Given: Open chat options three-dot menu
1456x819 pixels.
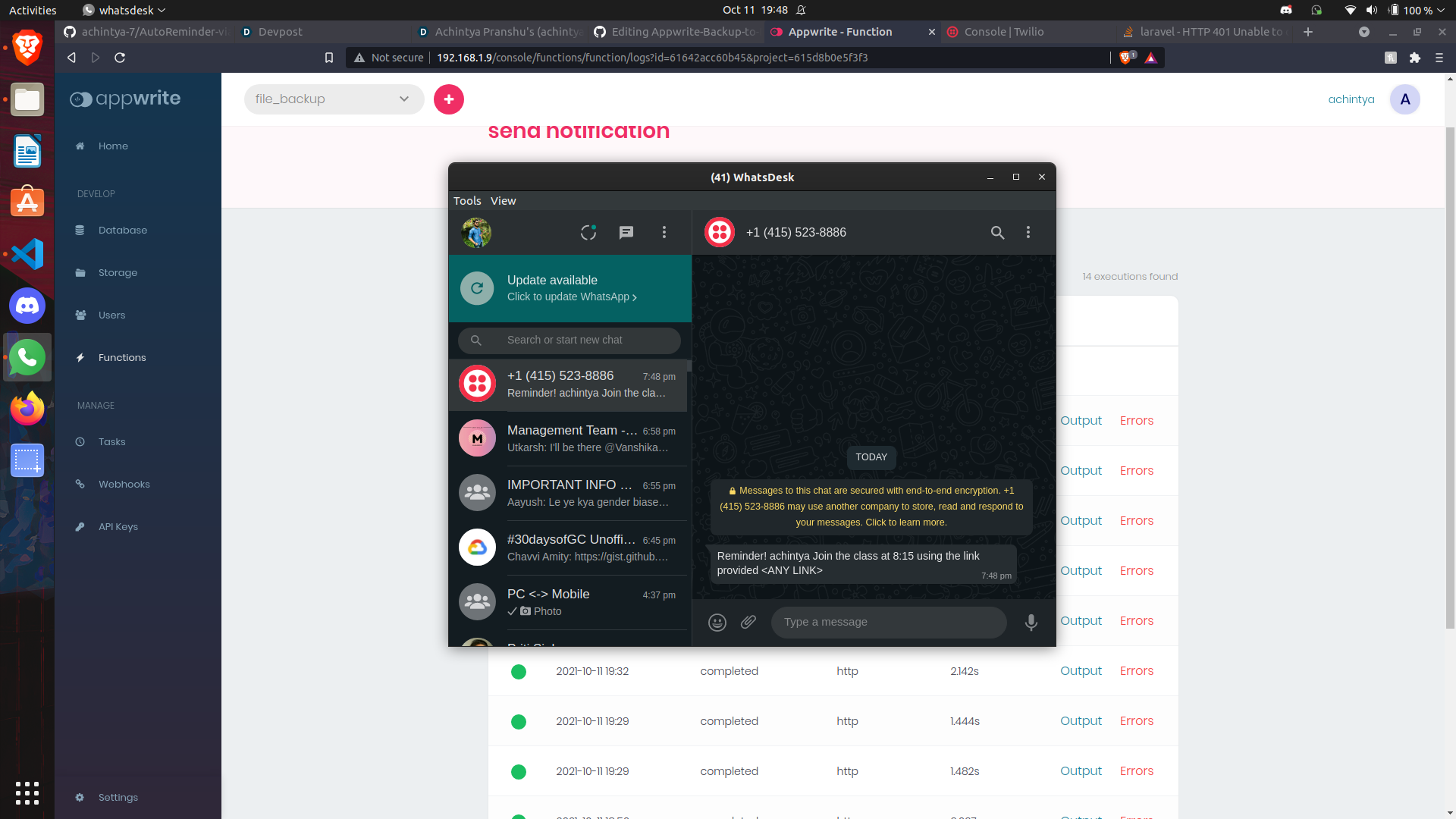Looking at the screenshot, I should click(x=1028, y=233).
